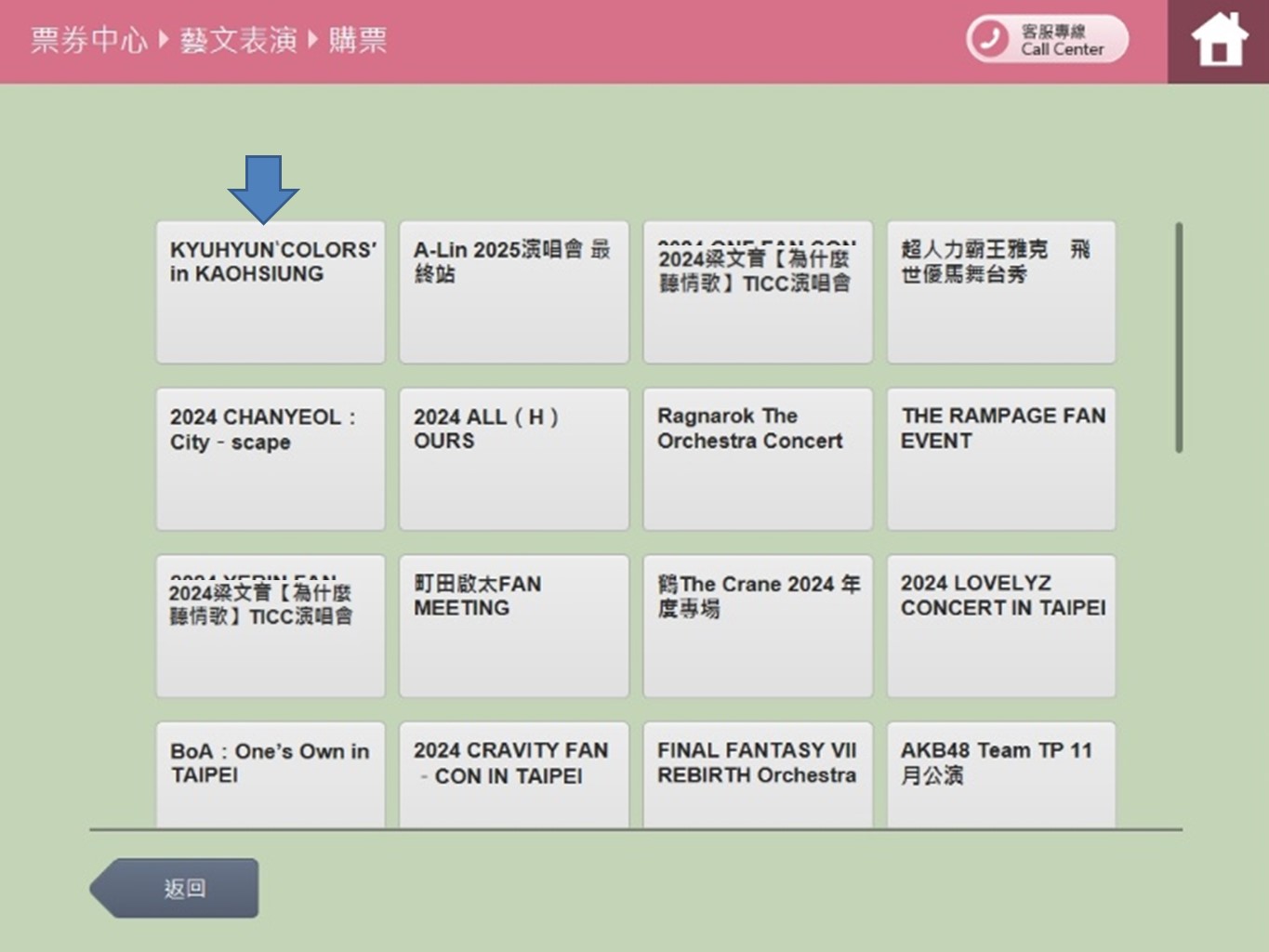Screen dimensions: 1269x952
Task: Click the event list vertical scrollbar
Action: [1179, 337]
